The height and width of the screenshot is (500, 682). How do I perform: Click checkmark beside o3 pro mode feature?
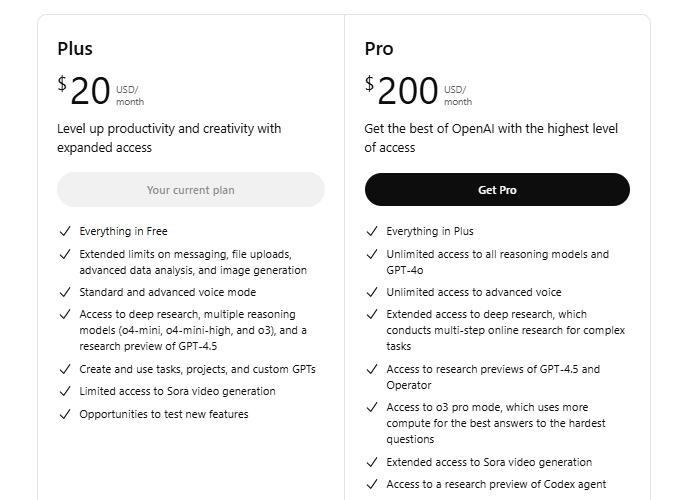click(x=372, y=407)
